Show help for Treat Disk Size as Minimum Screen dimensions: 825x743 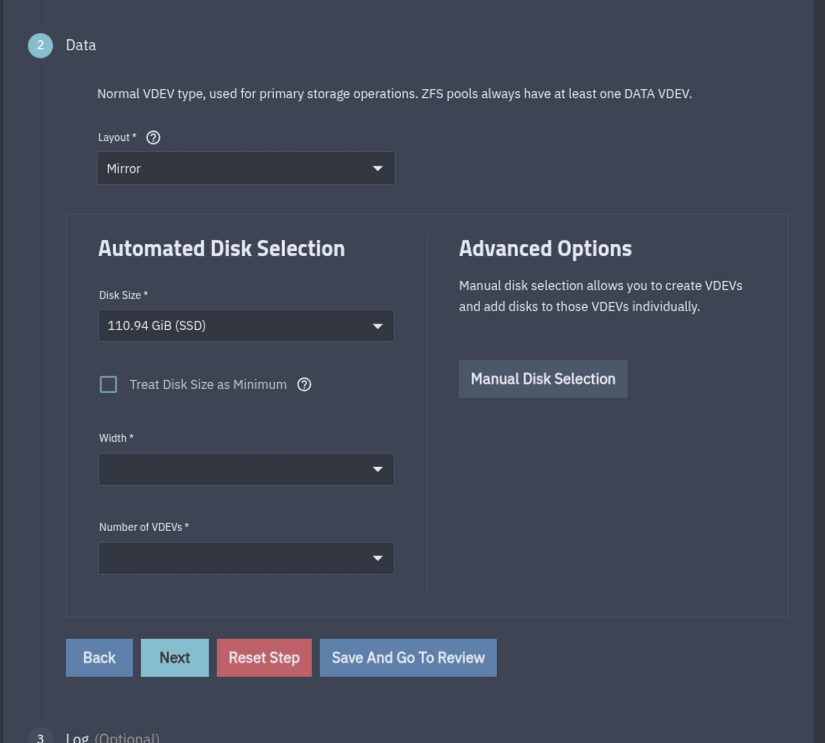[x=304, y=385]
